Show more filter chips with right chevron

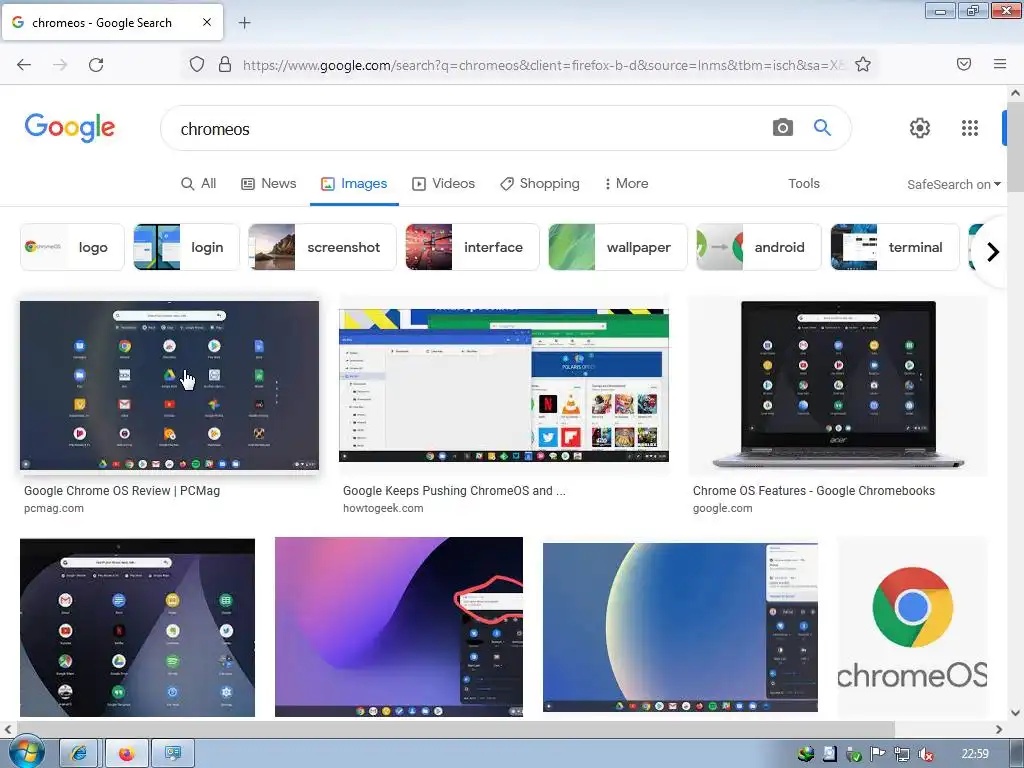tap(993, 251)
